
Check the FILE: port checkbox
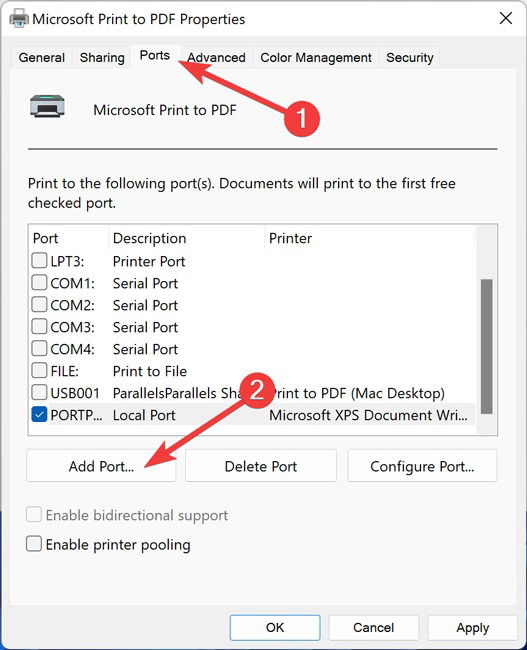39,371
